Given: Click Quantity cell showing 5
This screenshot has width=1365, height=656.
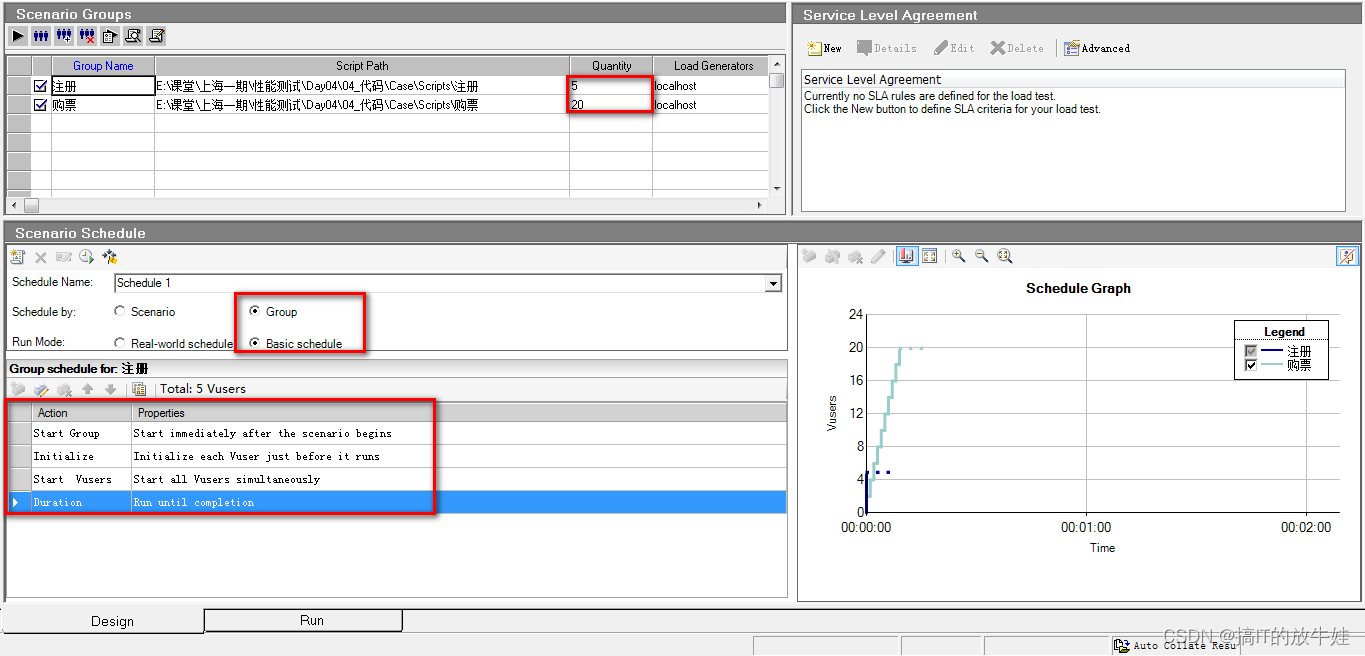Looking at the screenshot, I should coord(611,86).
